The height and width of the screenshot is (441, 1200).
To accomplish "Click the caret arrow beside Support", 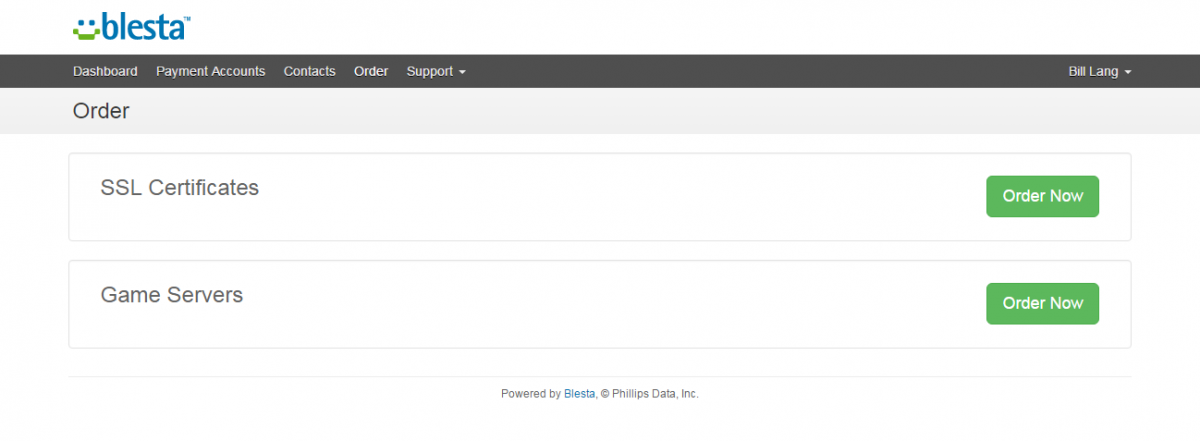I will point(462,72).
